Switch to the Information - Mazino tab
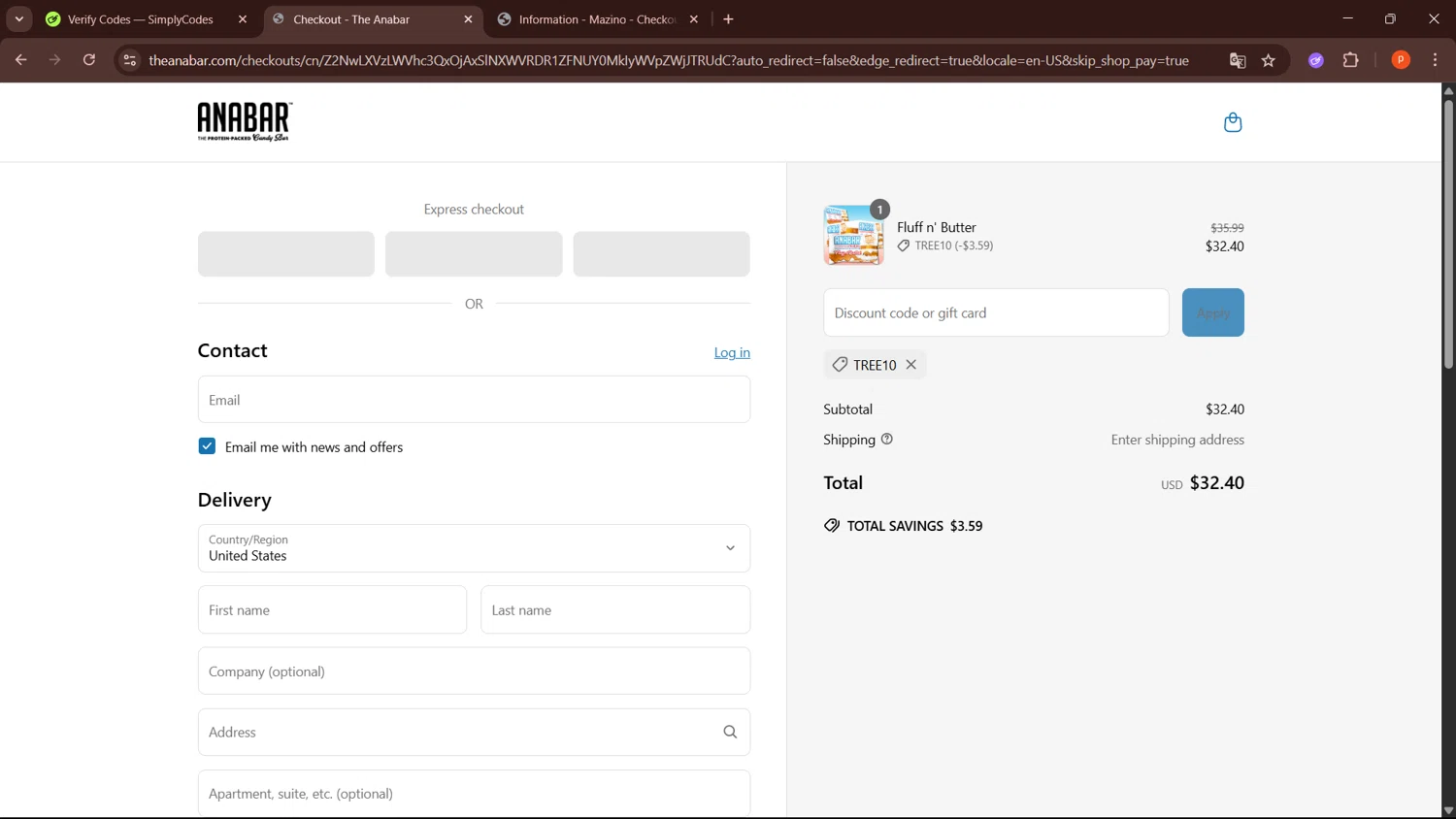Viewport: 1456px width, 819px height. coord(598,19)
